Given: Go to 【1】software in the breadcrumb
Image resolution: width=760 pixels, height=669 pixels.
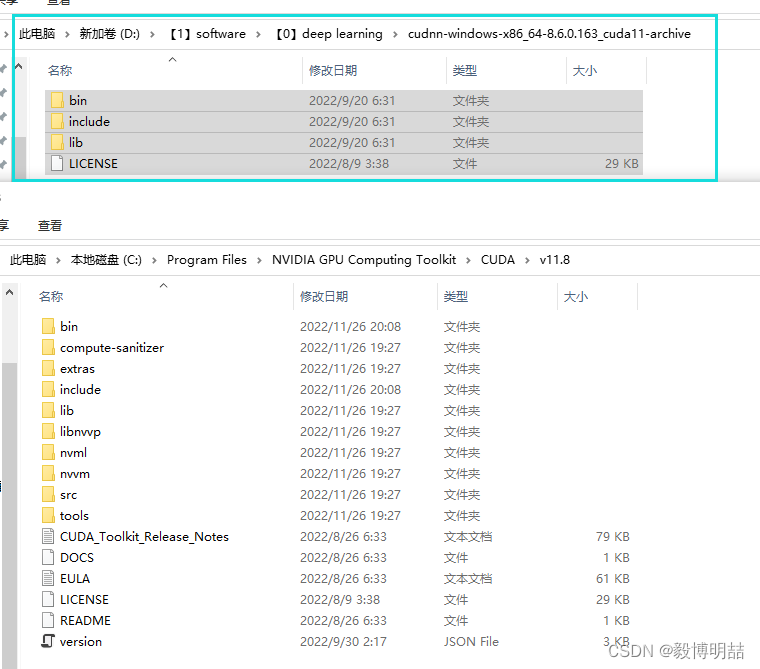Looking at the screenshot, I should [x=207, y=34].
